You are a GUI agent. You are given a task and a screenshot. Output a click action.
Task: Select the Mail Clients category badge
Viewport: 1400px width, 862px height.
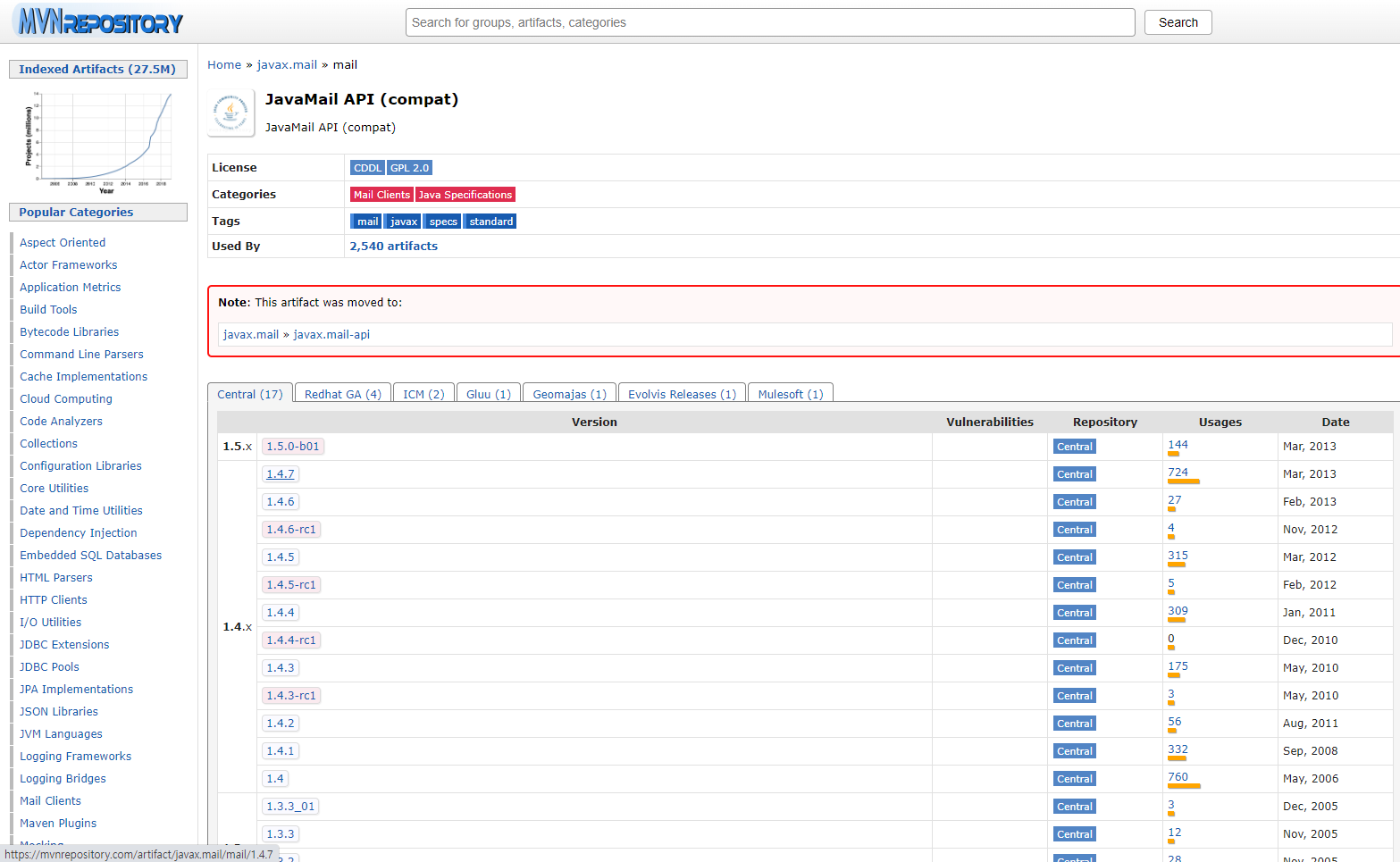click(x=381, y=194)
